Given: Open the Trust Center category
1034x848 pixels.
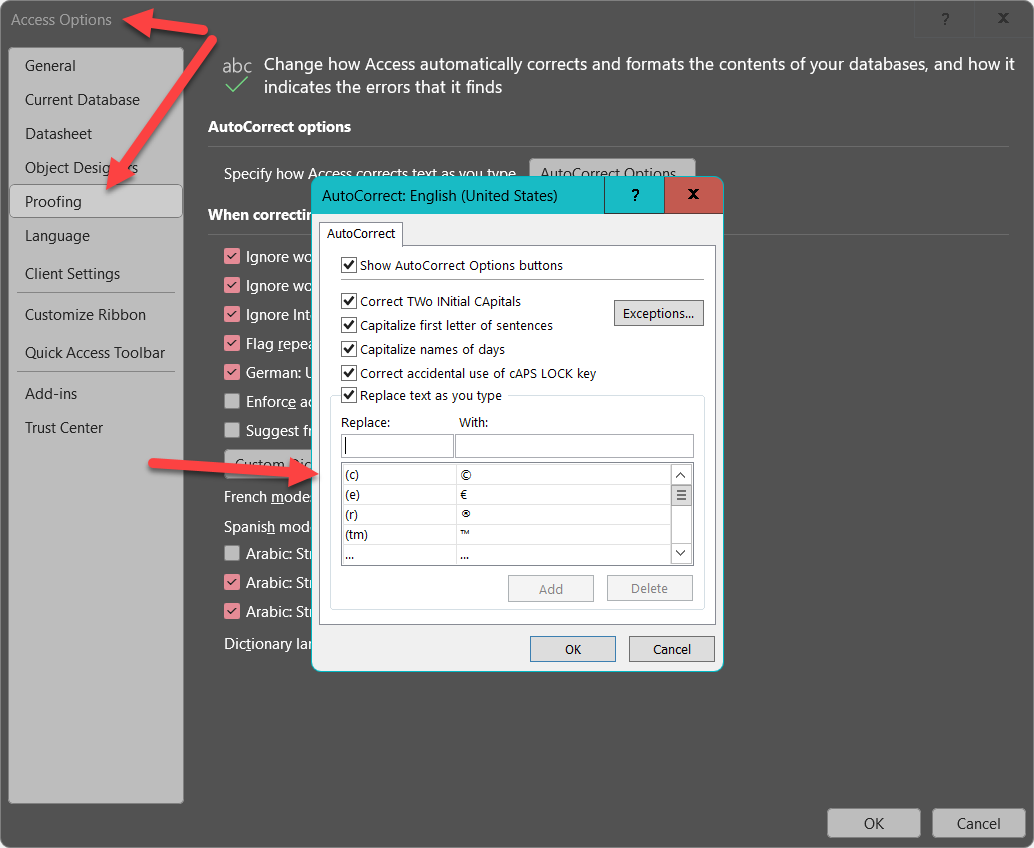Looking at the screenshot, I should point(64,428).
